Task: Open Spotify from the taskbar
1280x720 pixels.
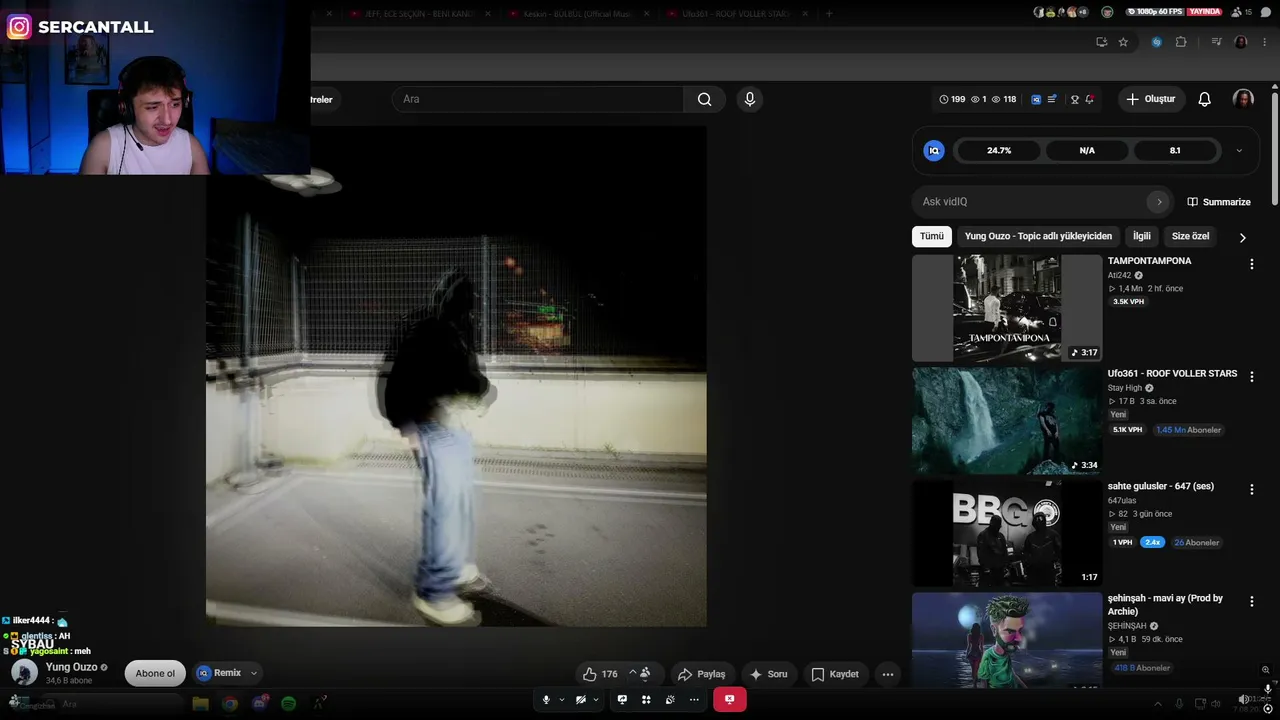Action: [289, 703]
